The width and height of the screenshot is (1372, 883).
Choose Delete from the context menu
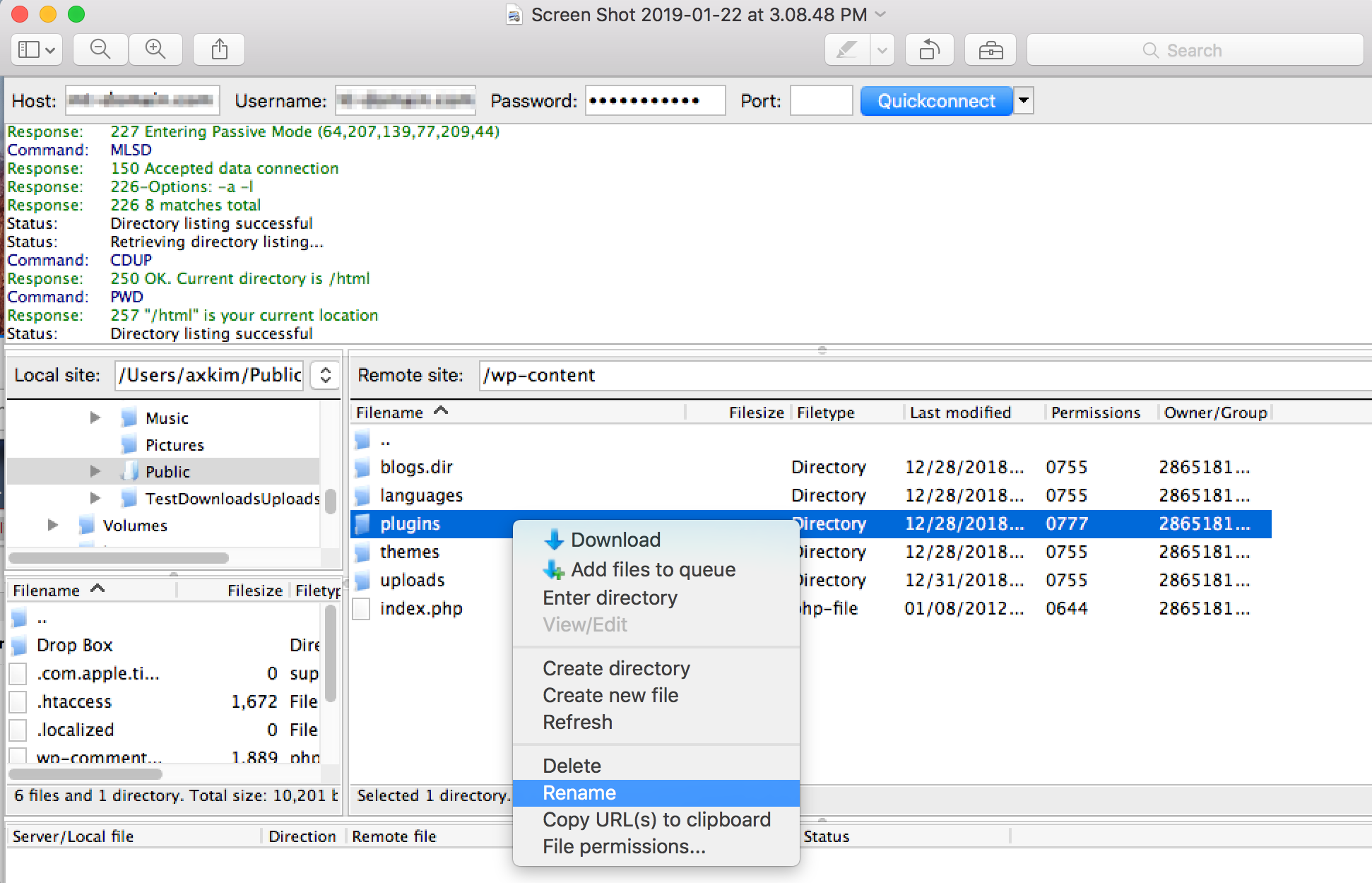pyautogui.click(x=656, y=766)
